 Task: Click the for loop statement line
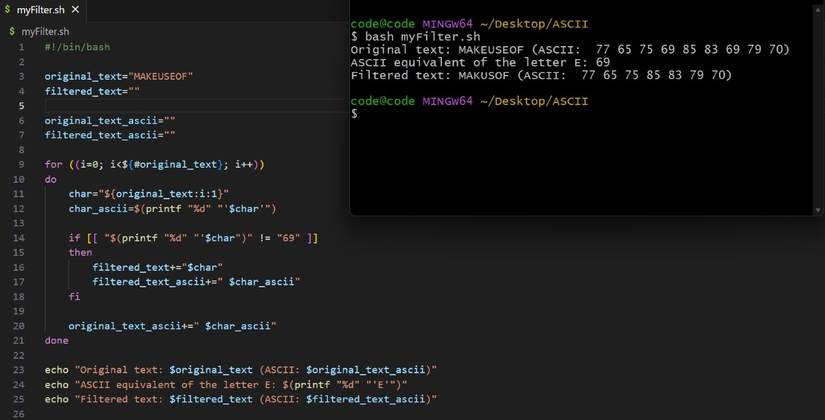(154, 164)
